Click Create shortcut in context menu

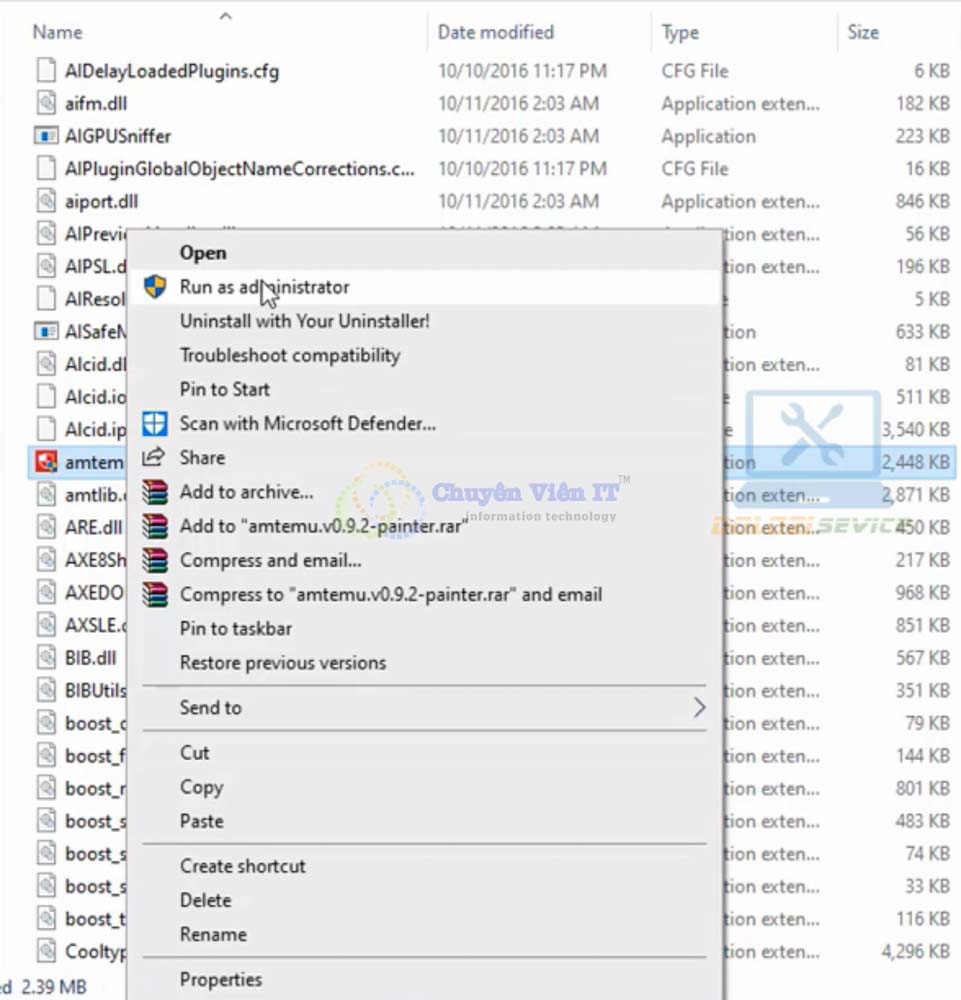click(242, 866)
